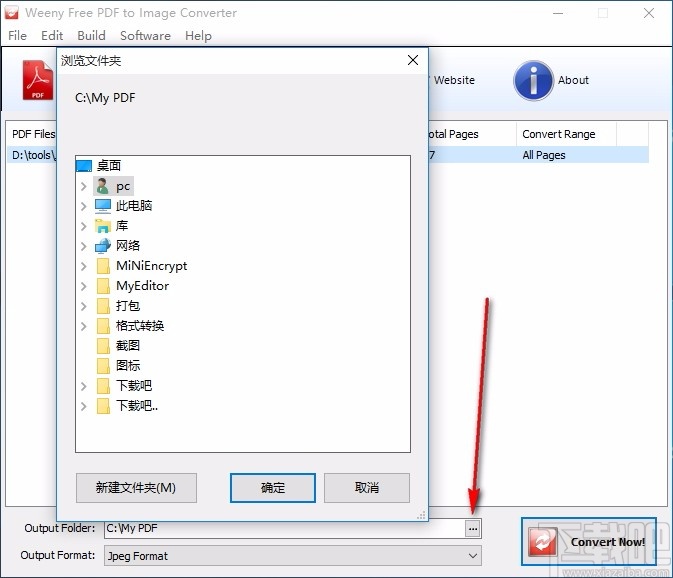Click the red PDF toolbar icon

38,80
